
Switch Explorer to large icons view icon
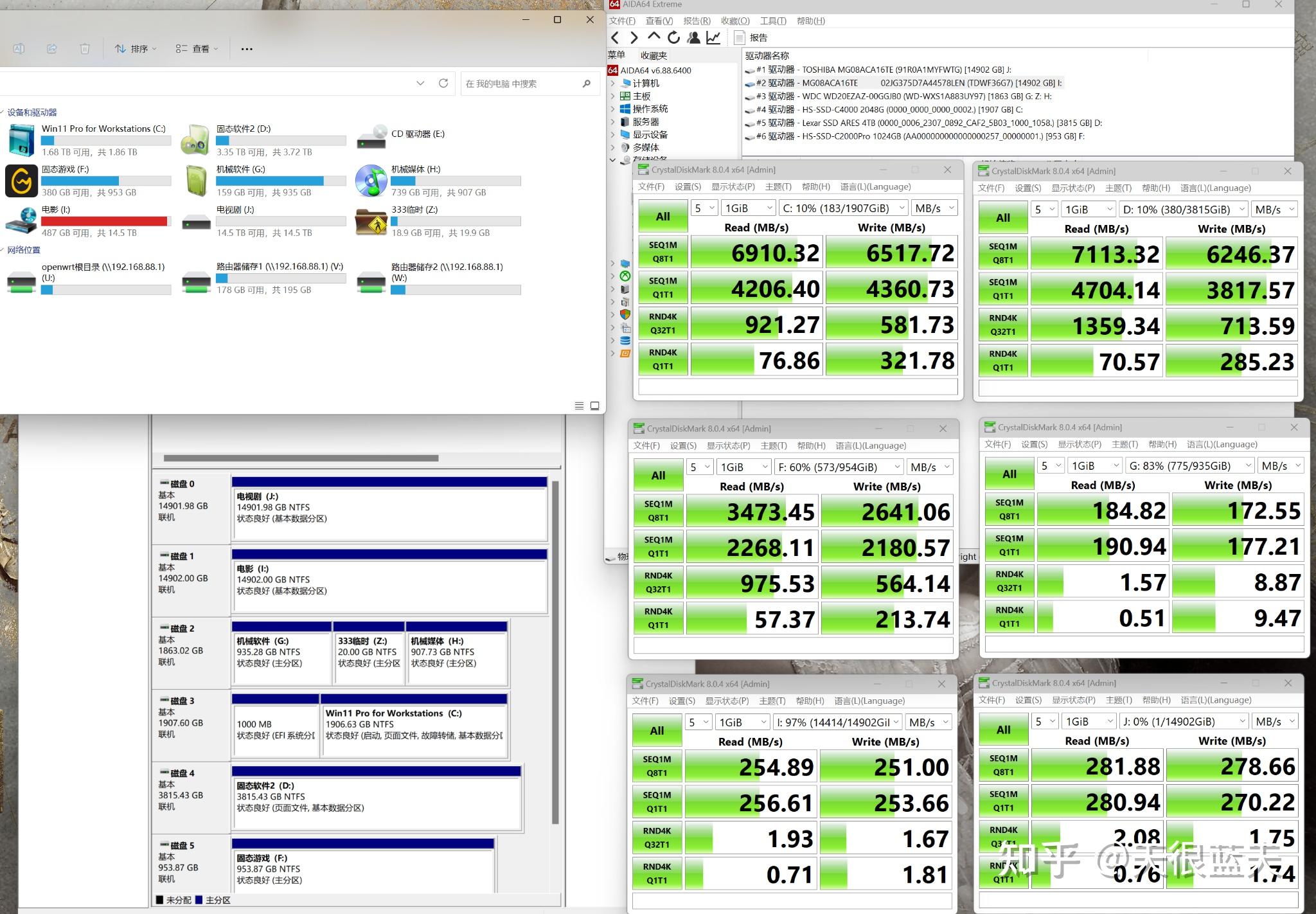[595, 406]
